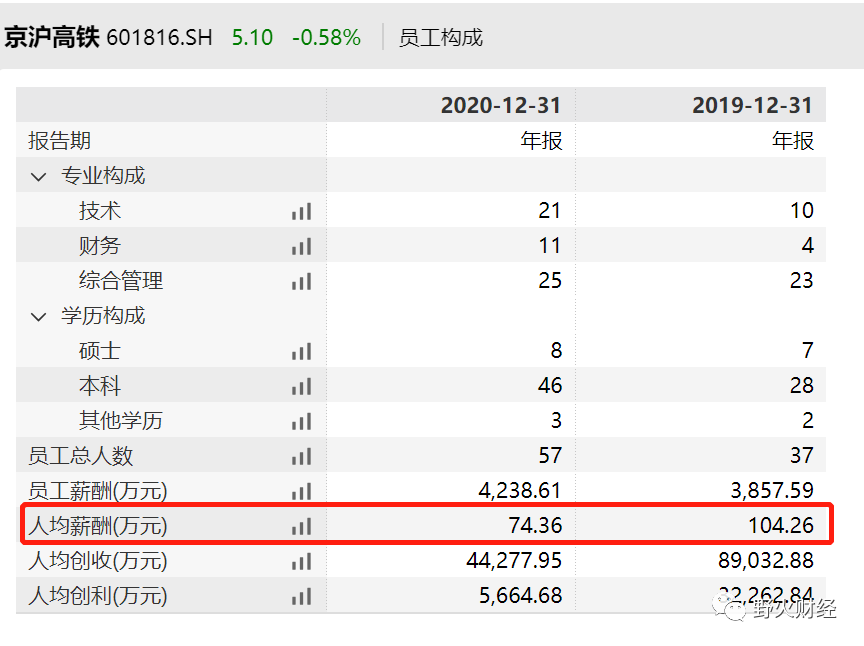Screen dimensions: 864x646
Task: Select the 综合管理 row label
Action: (x=121, y=281)
